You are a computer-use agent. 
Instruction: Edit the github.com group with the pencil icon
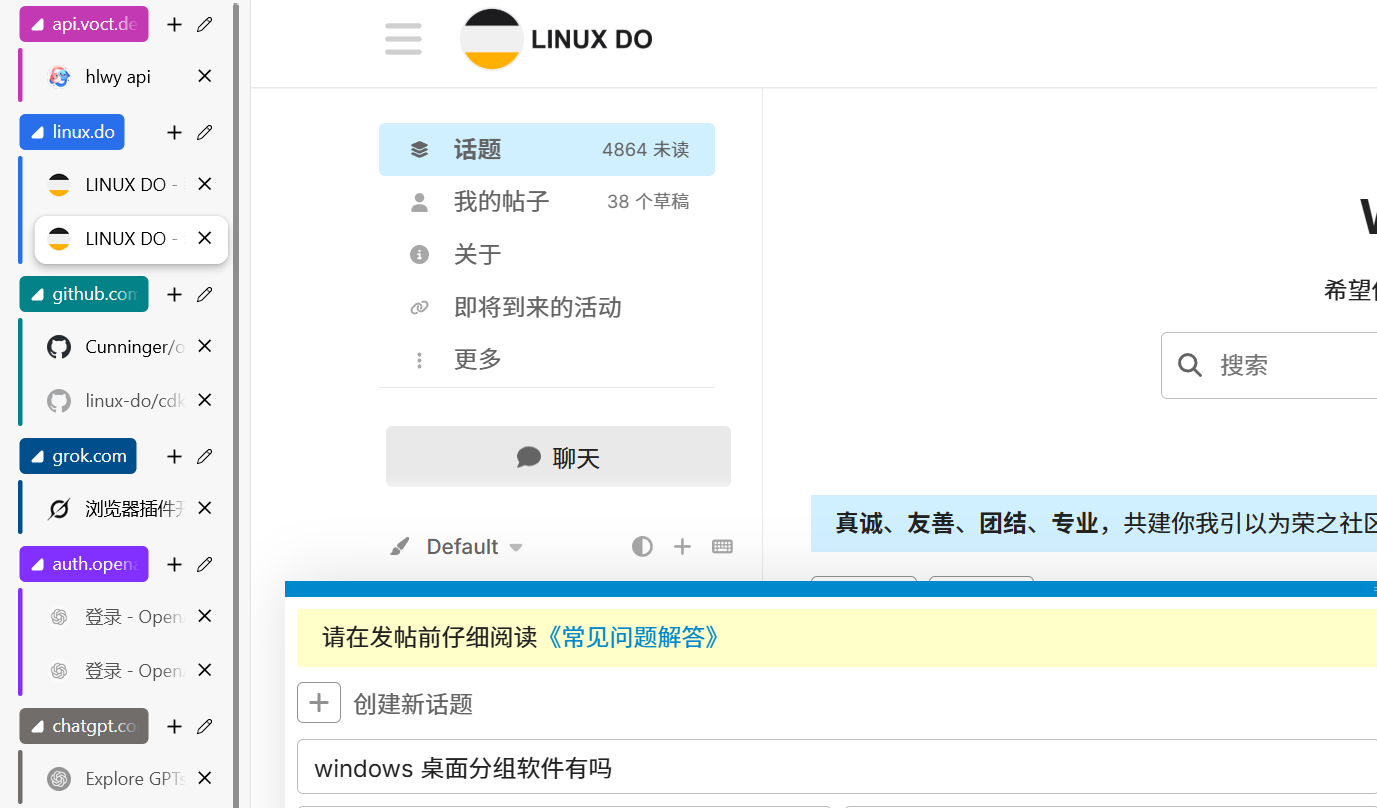(205, 294)
